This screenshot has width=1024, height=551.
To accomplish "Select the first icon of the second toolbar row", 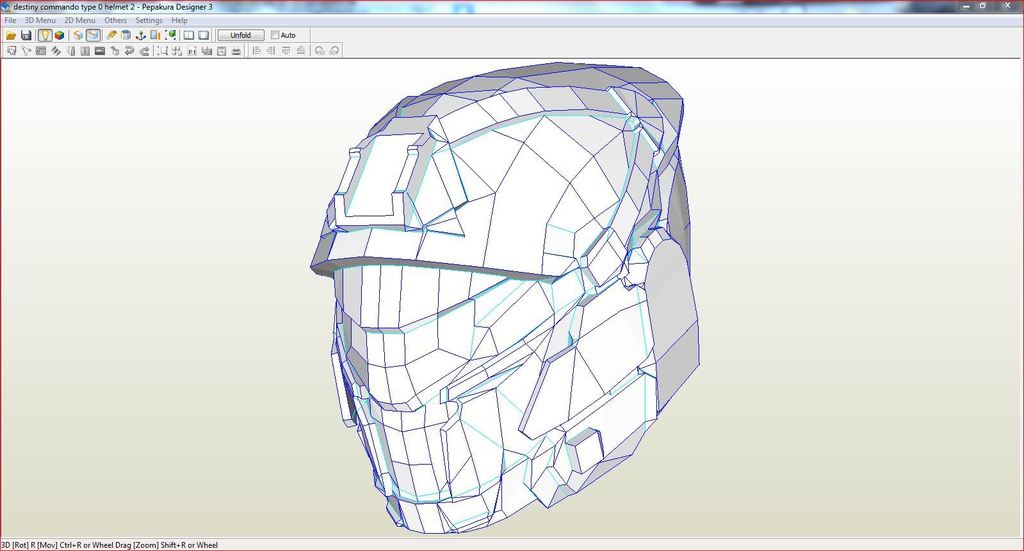I will coord(11,50).
